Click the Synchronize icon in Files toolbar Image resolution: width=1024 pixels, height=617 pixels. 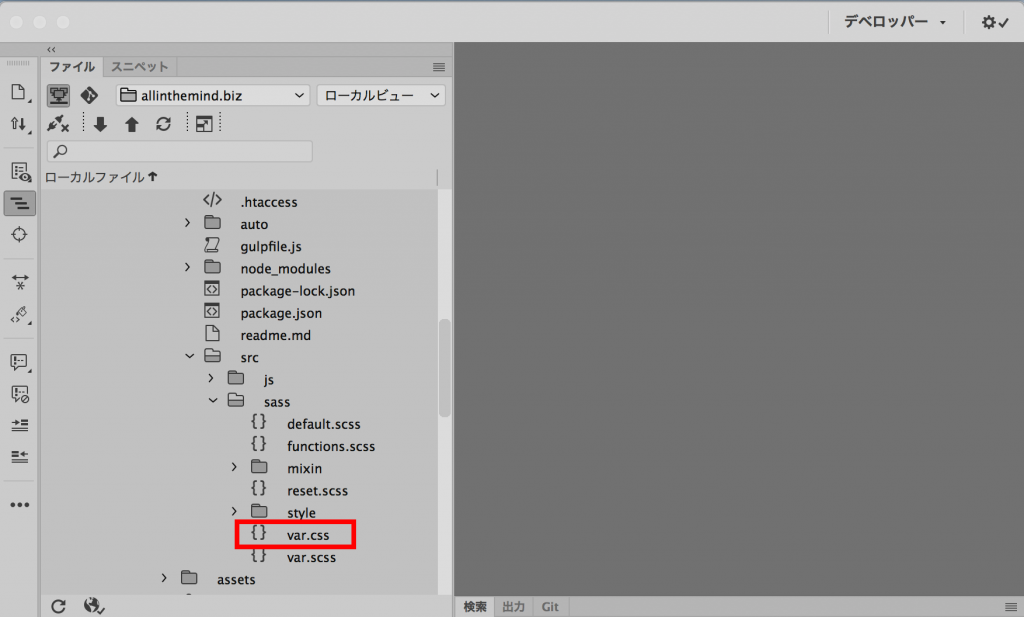click(x=163, y=125)
